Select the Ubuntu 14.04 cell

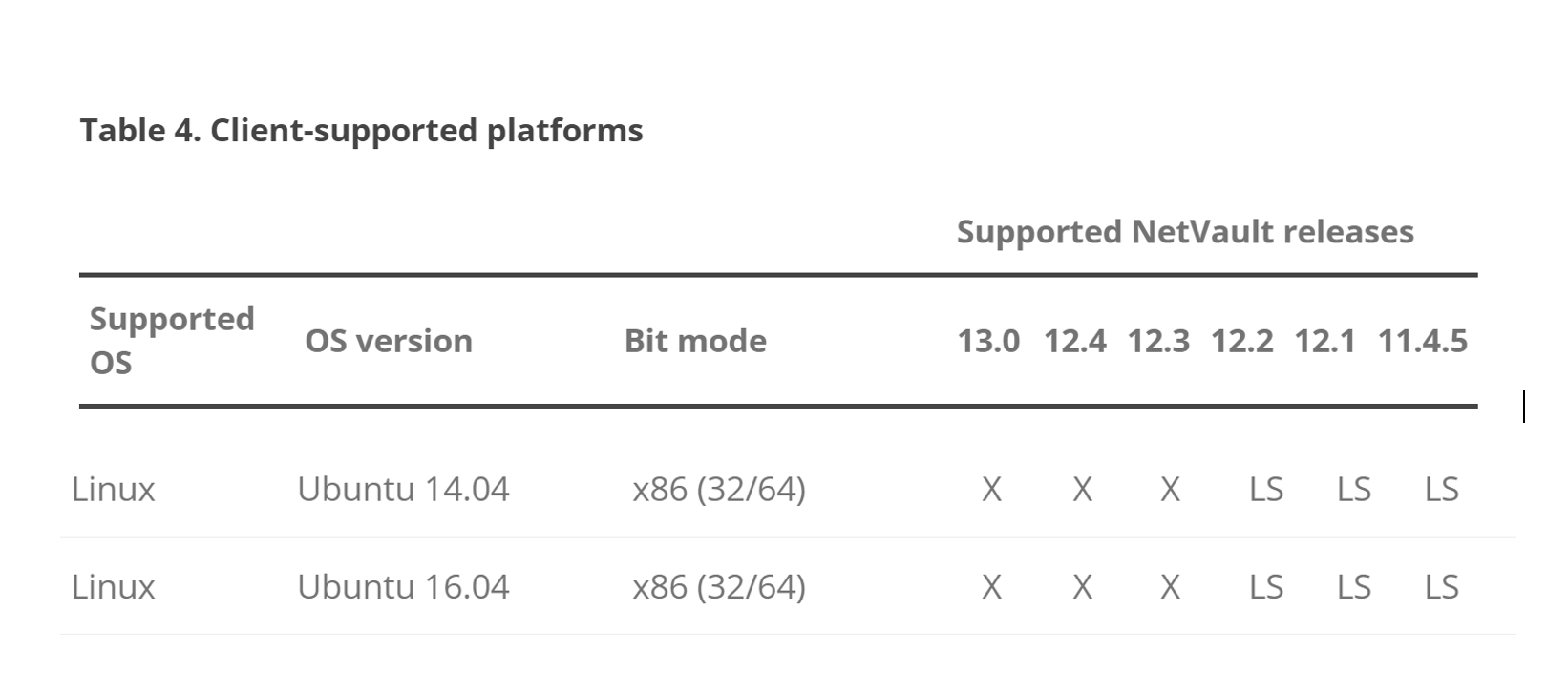pyautogui.click(x=403, y=490)
